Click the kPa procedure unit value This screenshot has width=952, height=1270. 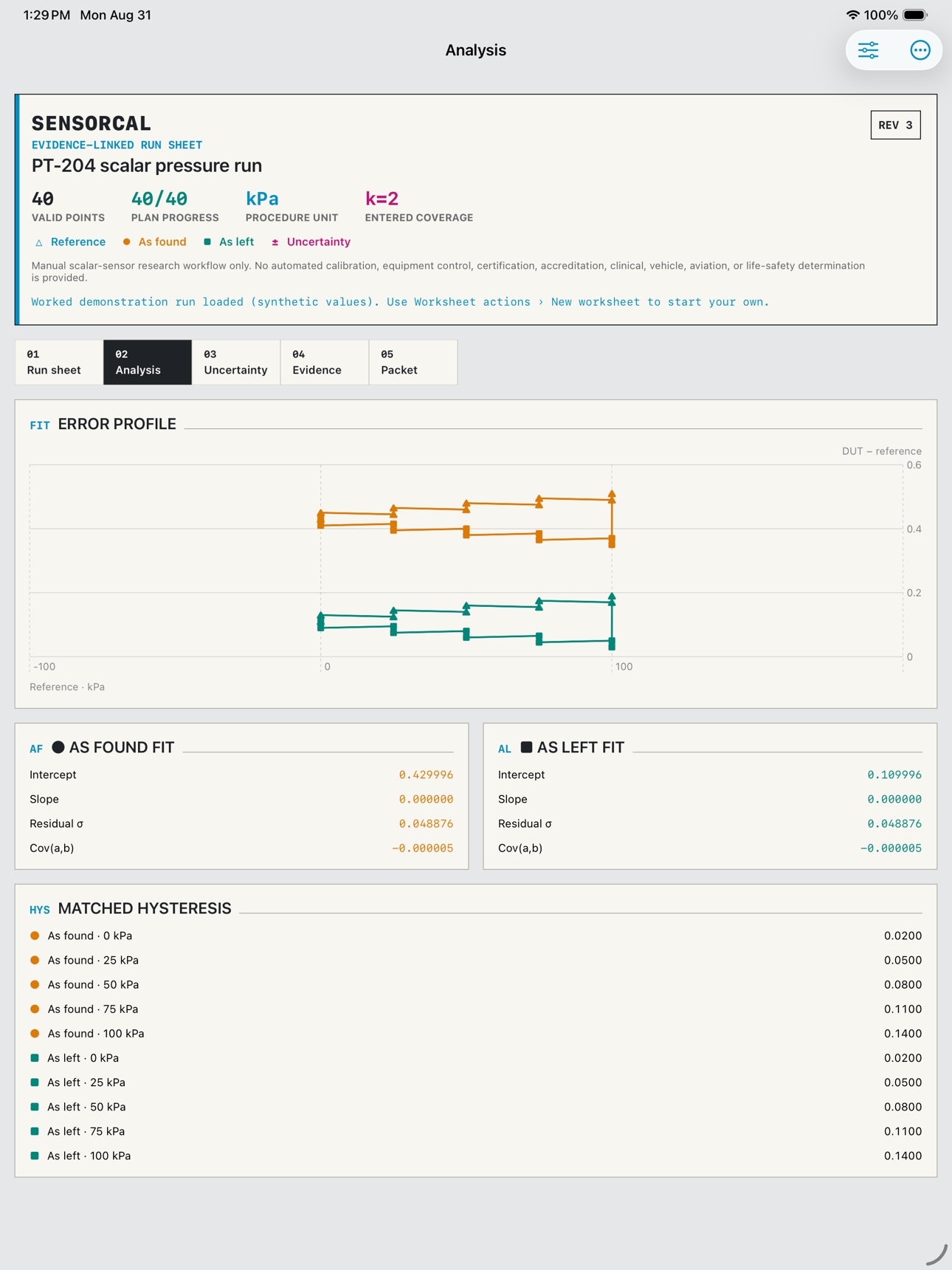262,199
